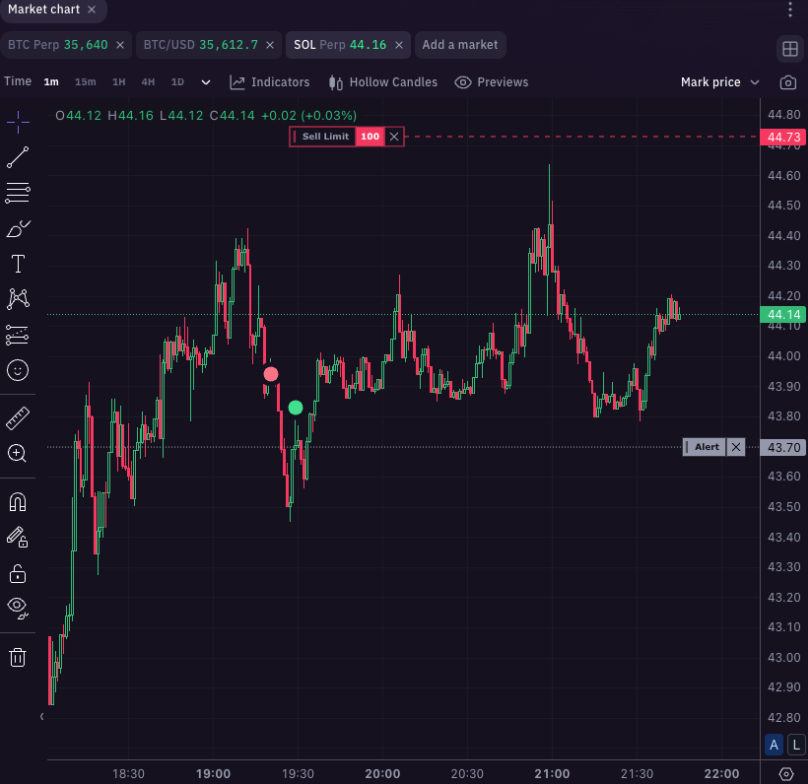Click Add a market
Image resolution: width=808 pixels, height=784 pixels.
tap(460, 45)
